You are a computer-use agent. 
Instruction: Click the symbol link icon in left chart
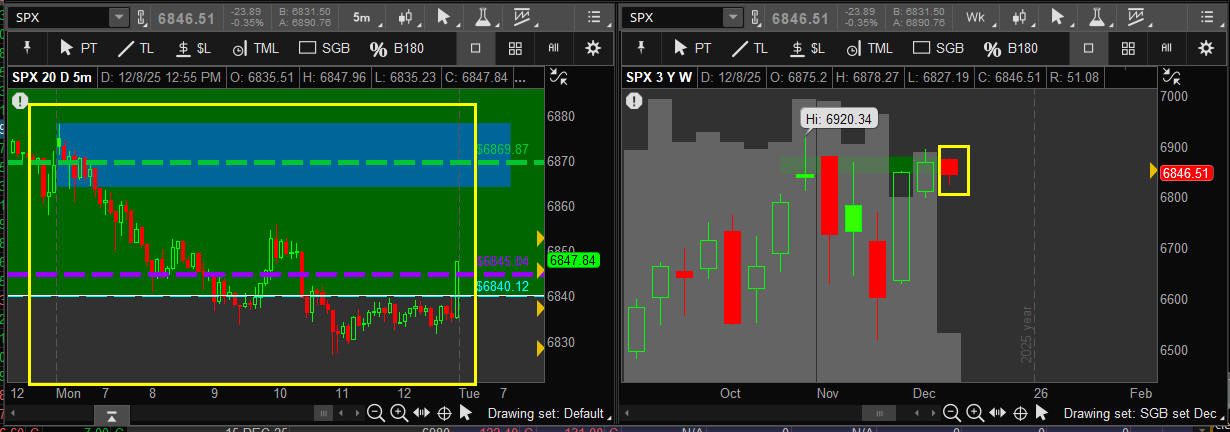(x=141, y=17)
